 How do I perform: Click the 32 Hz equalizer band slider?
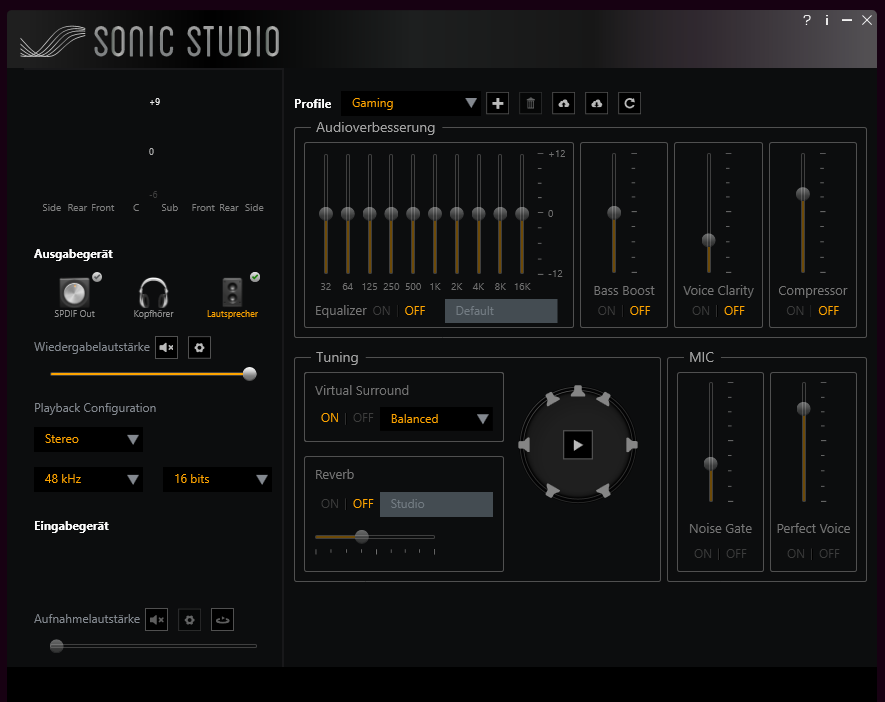[x=326, y=214]
